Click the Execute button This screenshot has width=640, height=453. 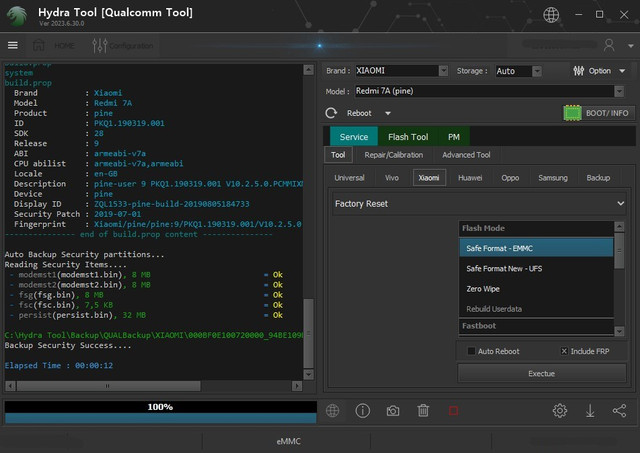click(x=542, y=373)
